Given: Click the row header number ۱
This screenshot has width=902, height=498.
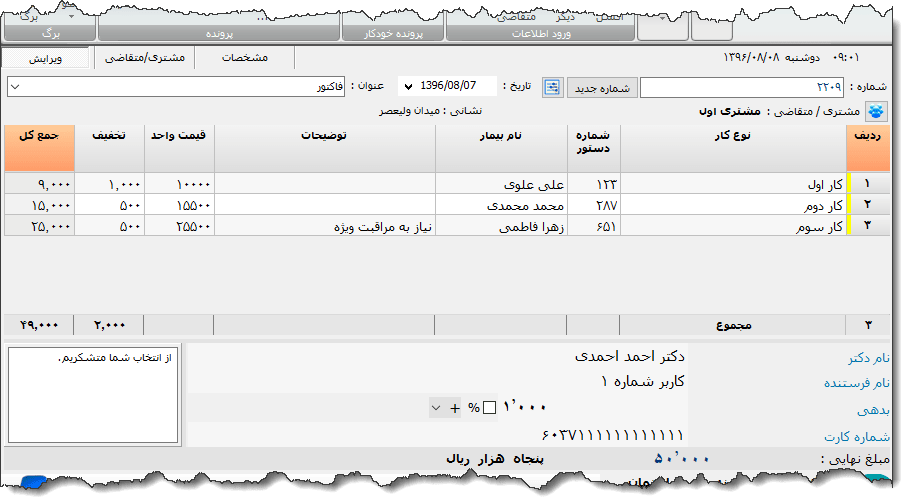Looking at the screenshot, I should (x=867, y=184).
